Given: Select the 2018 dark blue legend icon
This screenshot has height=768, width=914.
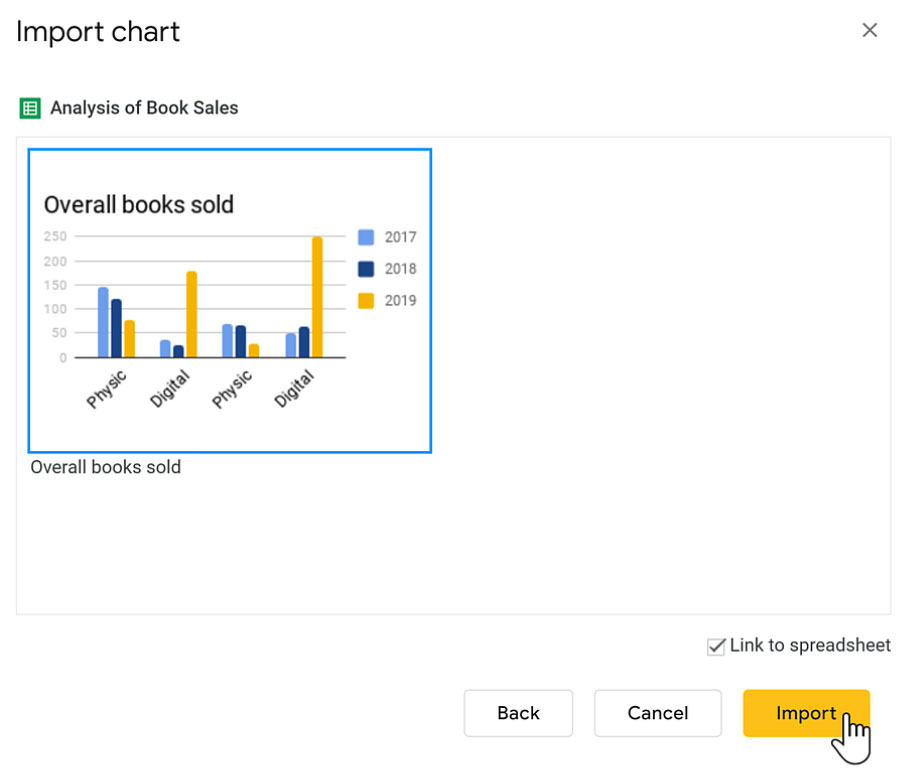Looking at the screenshot, I should (367, 268).
